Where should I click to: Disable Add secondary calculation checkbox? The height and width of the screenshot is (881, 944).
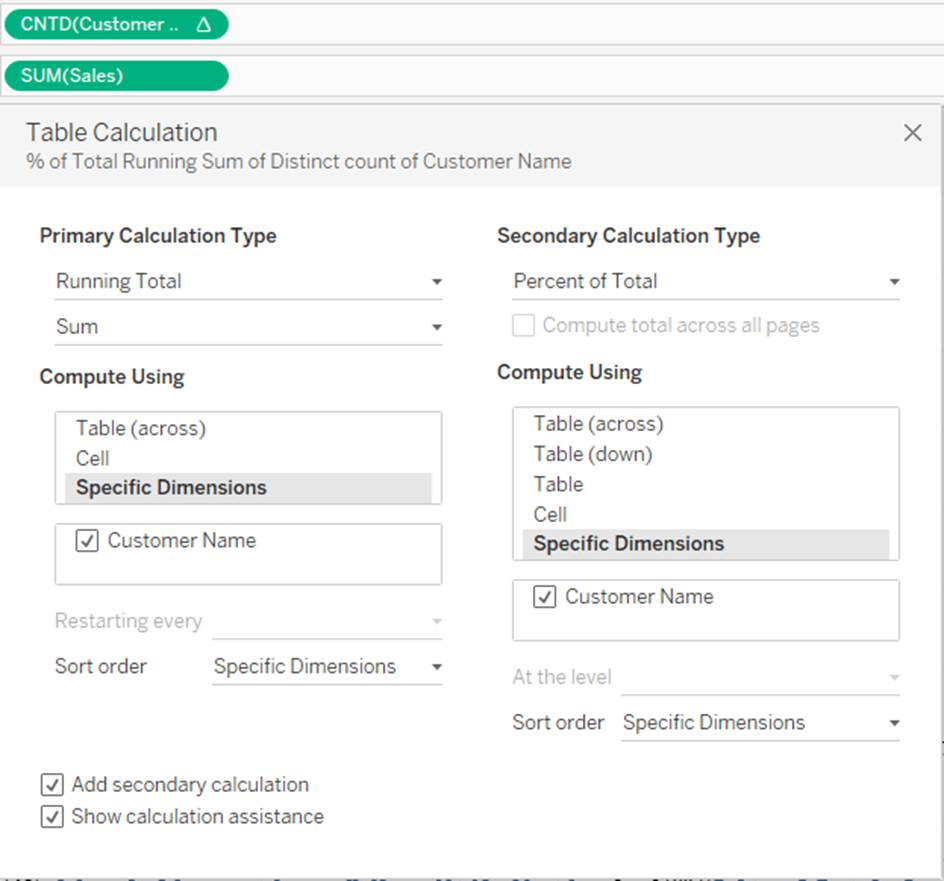pos(53,785)
